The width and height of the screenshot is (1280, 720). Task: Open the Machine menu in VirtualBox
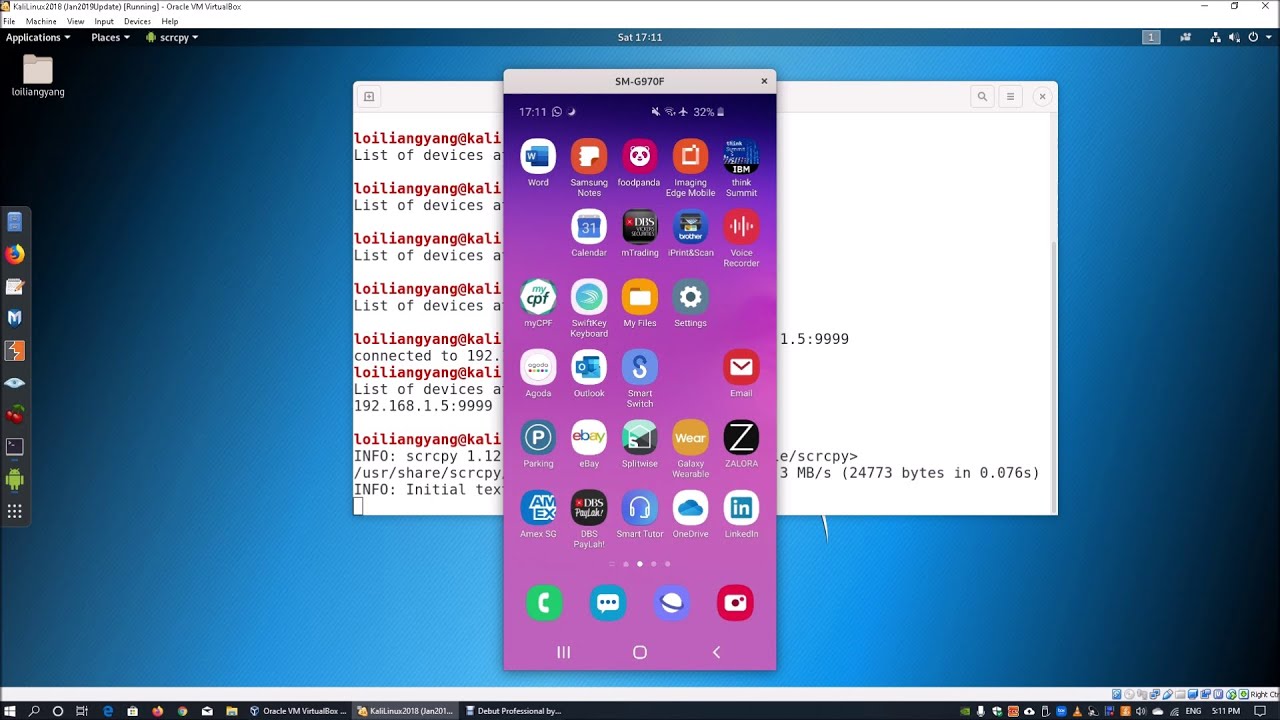[x=41, y=21]
